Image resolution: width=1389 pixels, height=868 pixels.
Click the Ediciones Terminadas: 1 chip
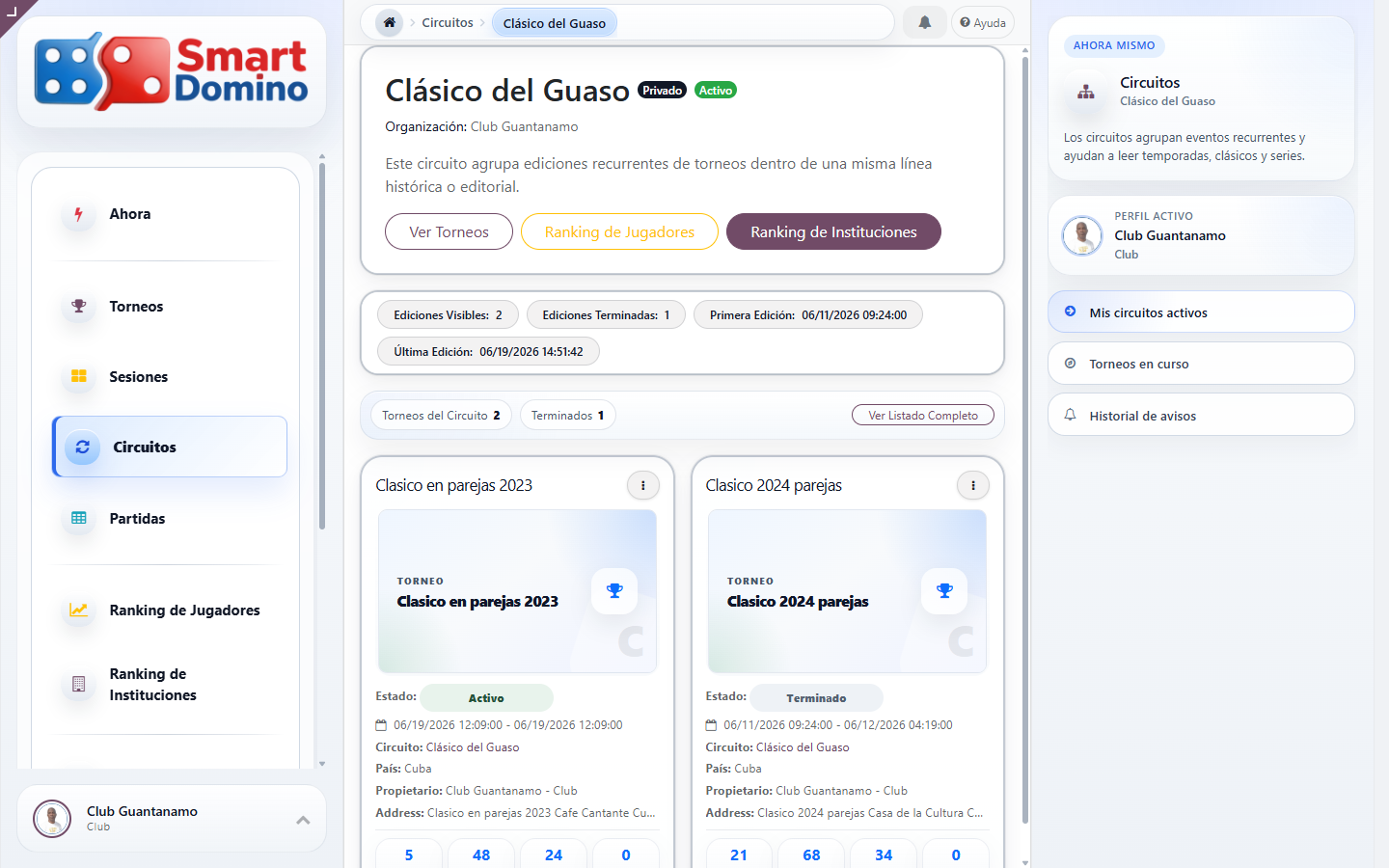coord(606,315)
